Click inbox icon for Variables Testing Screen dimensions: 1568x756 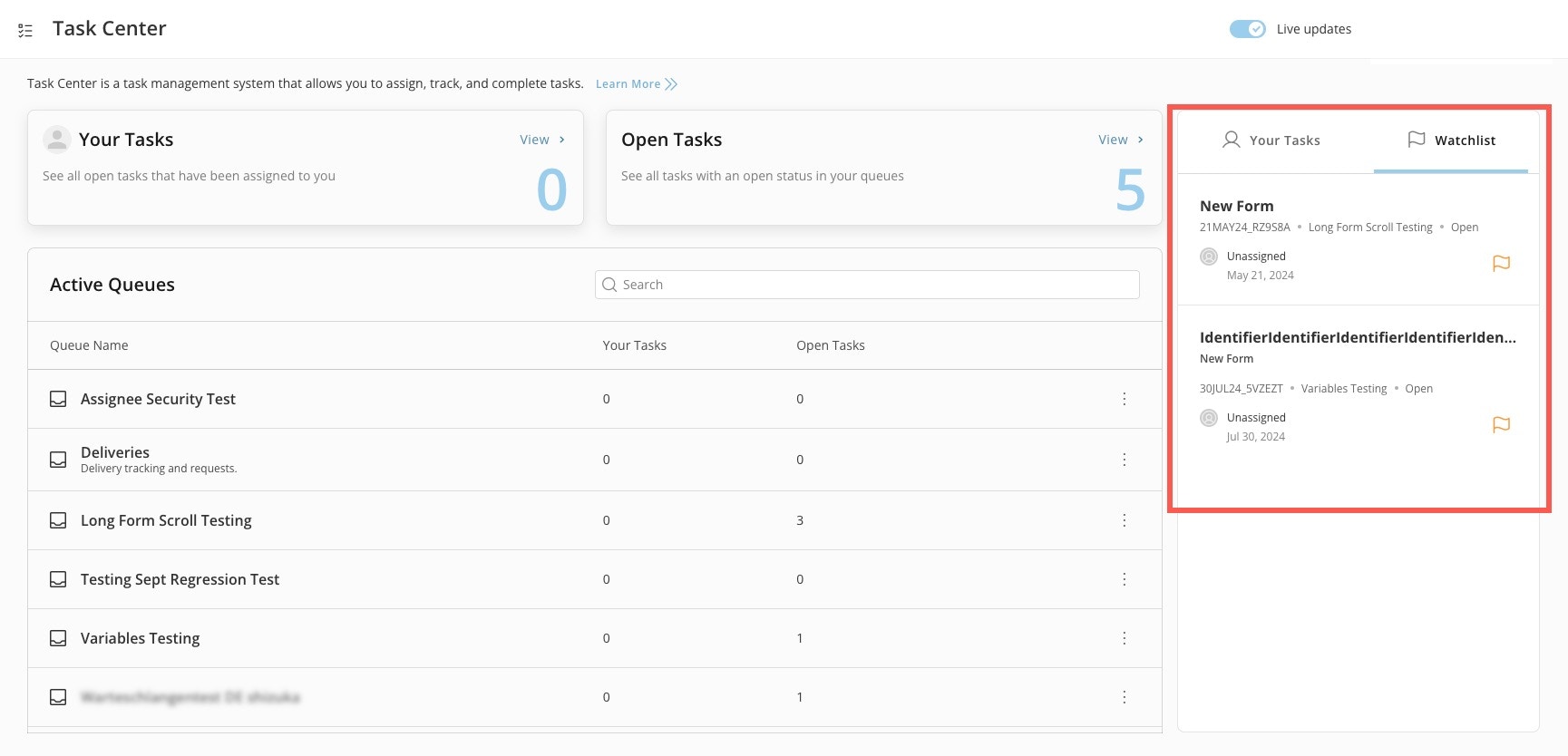click(58, 638)
